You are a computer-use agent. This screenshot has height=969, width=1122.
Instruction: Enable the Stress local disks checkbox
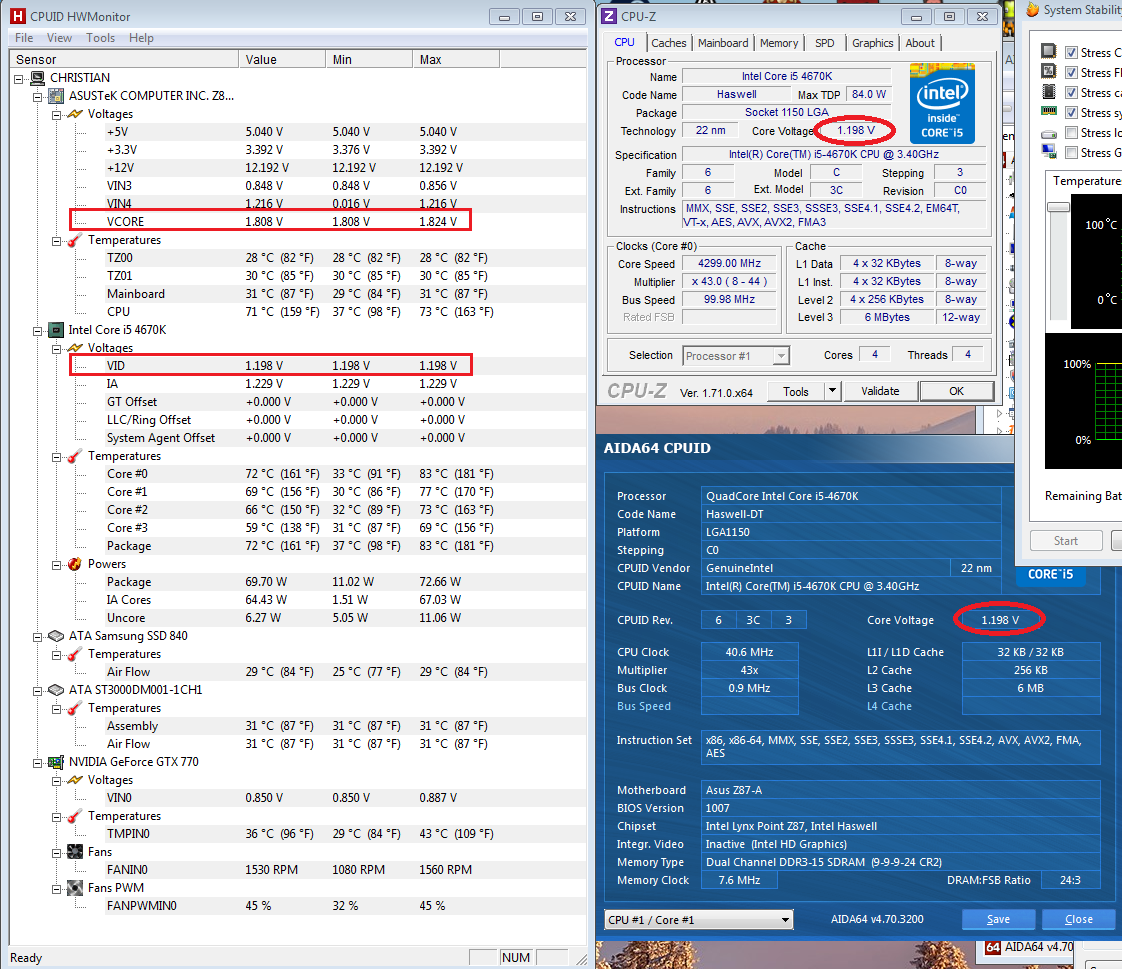pyautogui.click(x=1071, y=132)
